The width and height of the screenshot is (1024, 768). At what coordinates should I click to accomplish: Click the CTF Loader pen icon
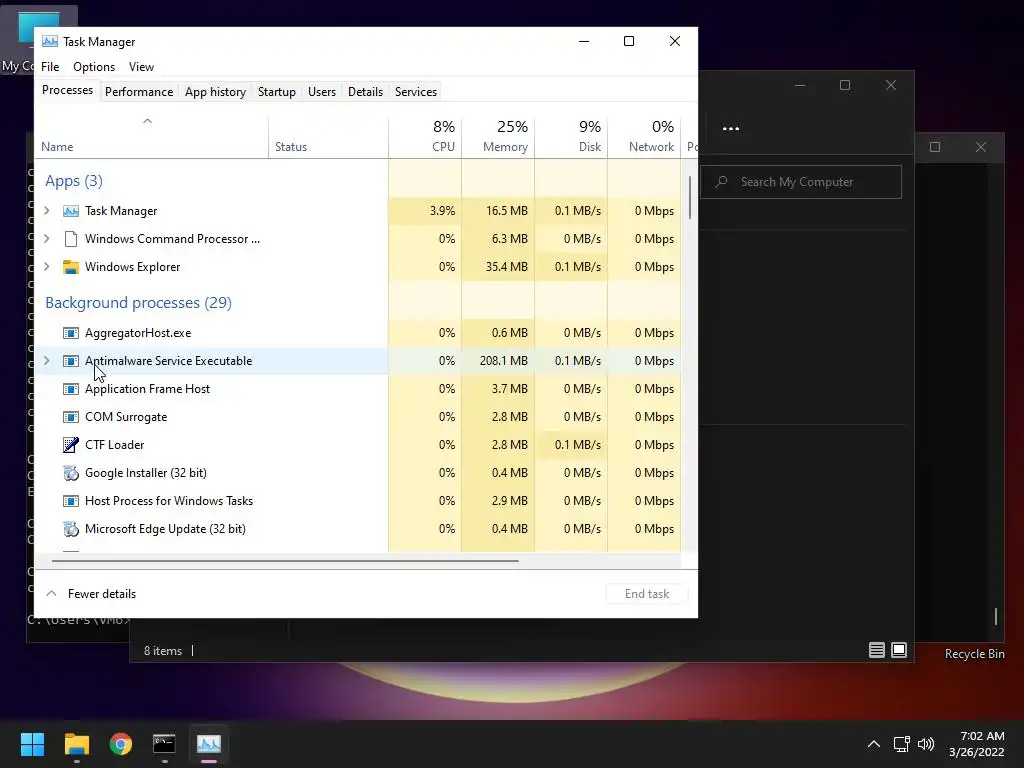point(71,445)
